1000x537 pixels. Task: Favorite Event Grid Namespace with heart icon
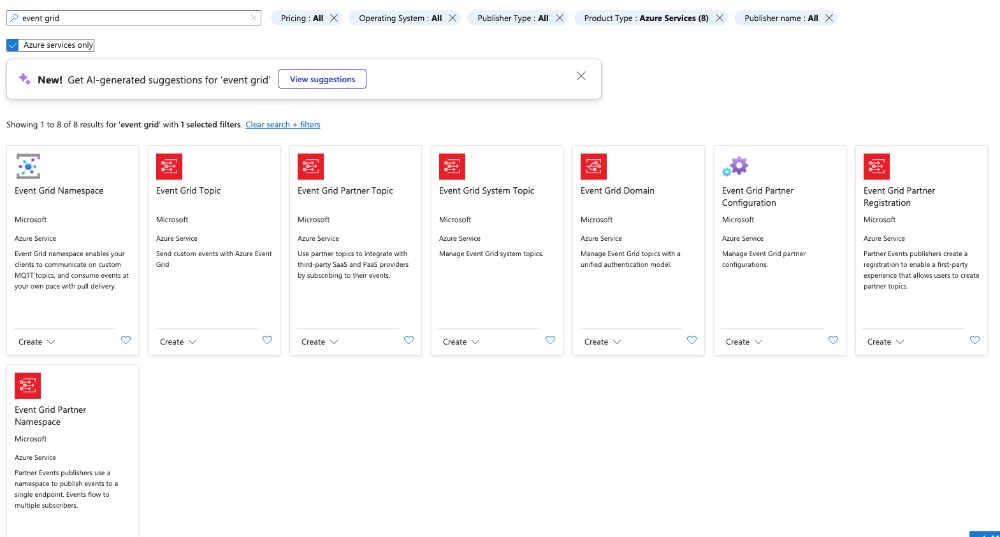[126, 340]
